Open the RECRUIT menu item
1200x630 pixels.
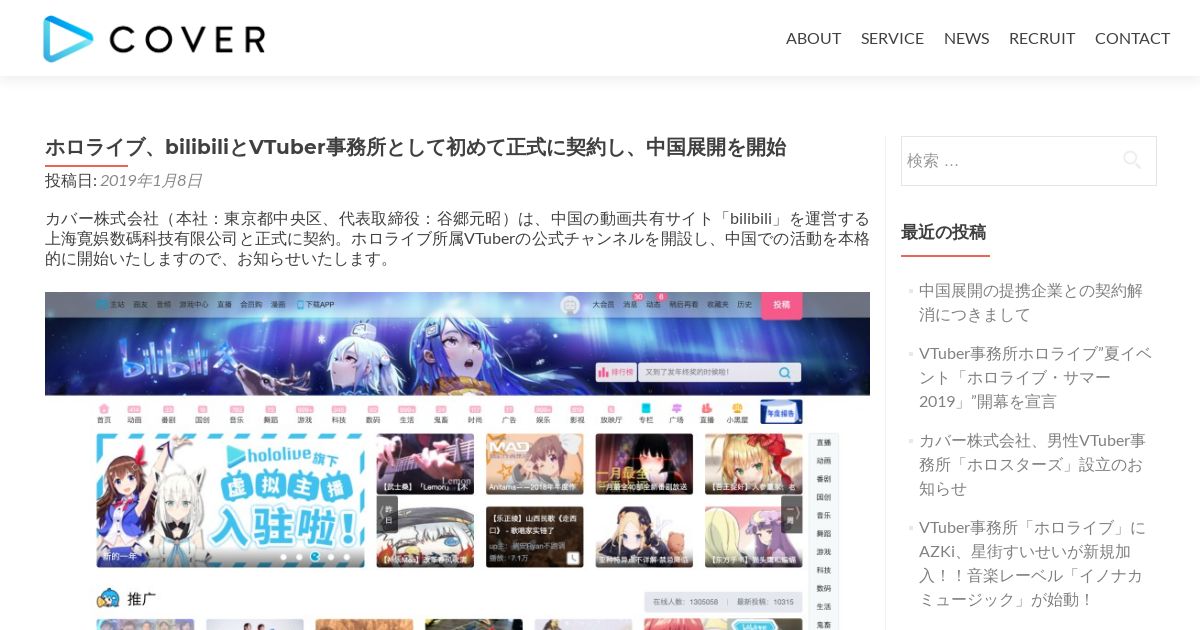(1042, 38)
